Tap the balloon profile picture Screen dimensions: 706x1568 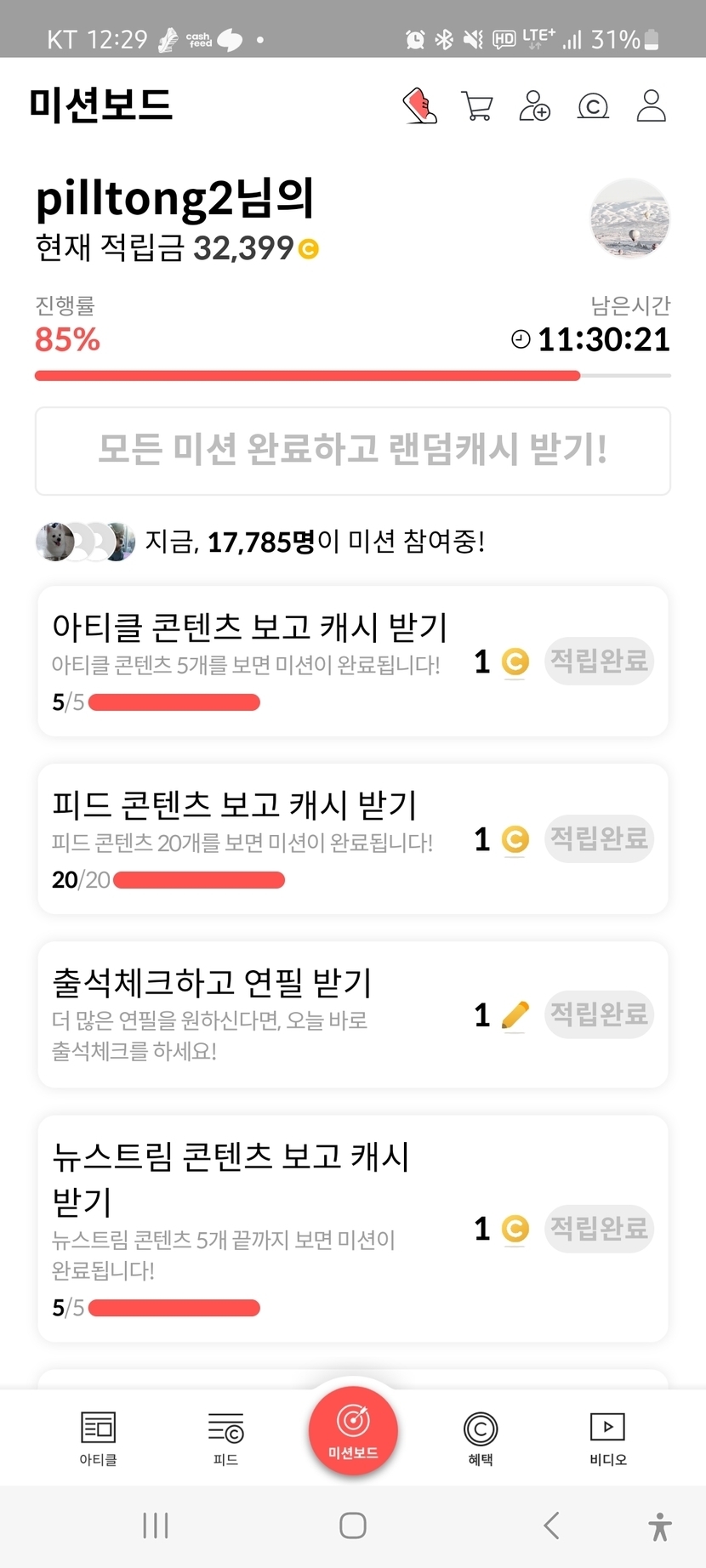pos(629,219)
